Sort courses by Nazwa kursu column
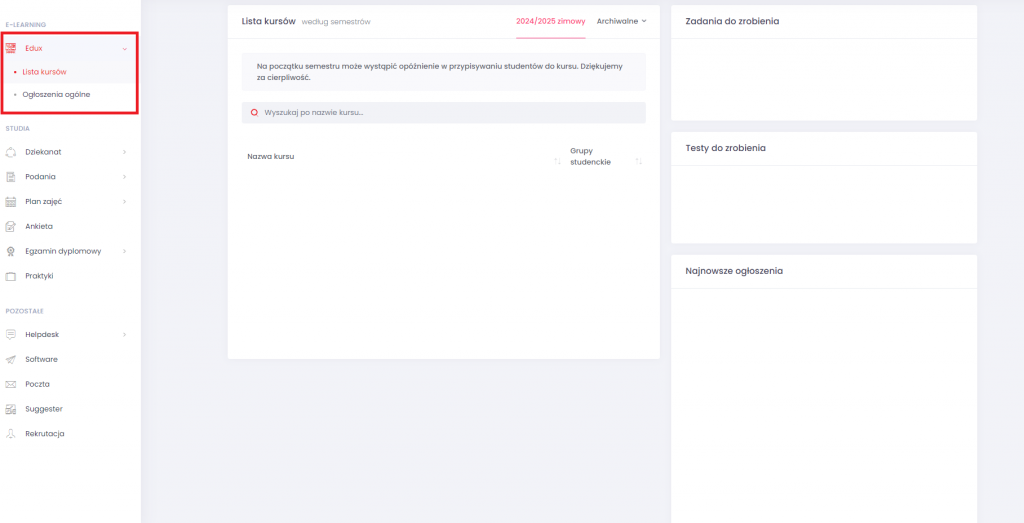1024x523 pixels. 557,157
